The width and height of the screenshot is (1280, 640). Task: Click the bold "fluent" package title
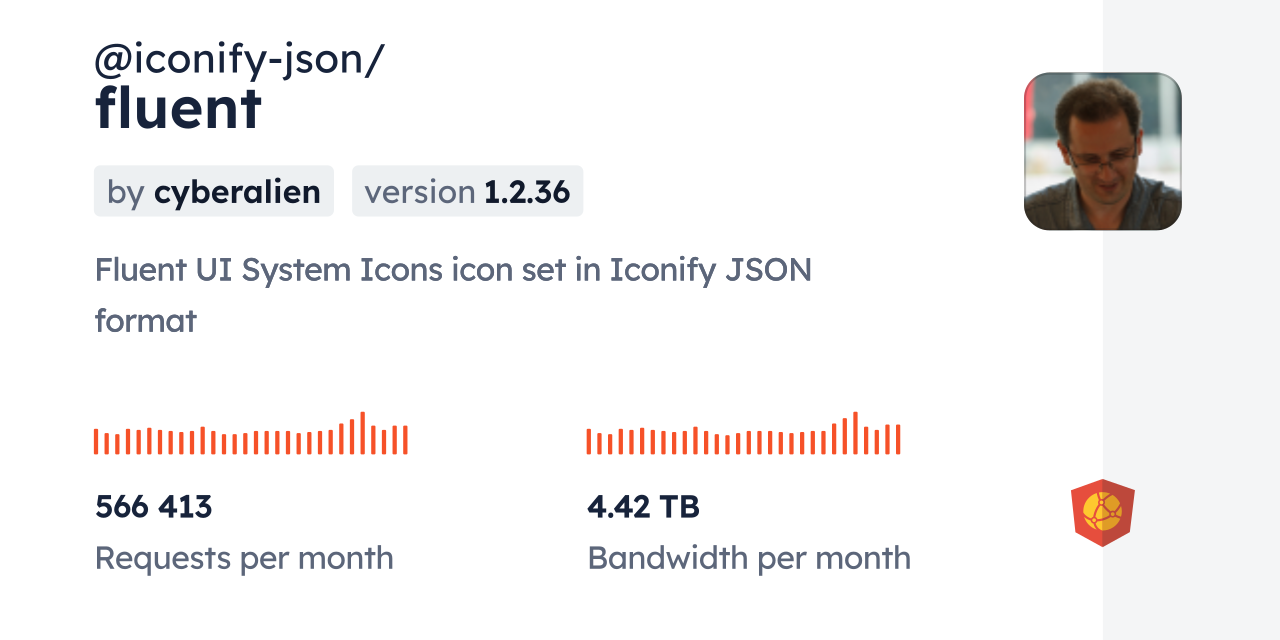pyautogui.click(x=178, y=108)
